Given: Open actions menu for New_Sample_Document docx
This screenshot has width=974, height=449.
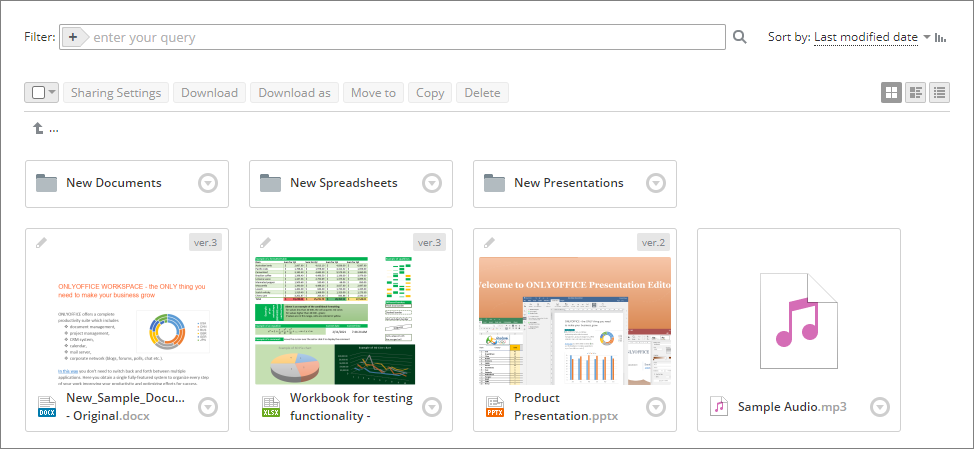Looking at the screenshot, I should 208,407.
